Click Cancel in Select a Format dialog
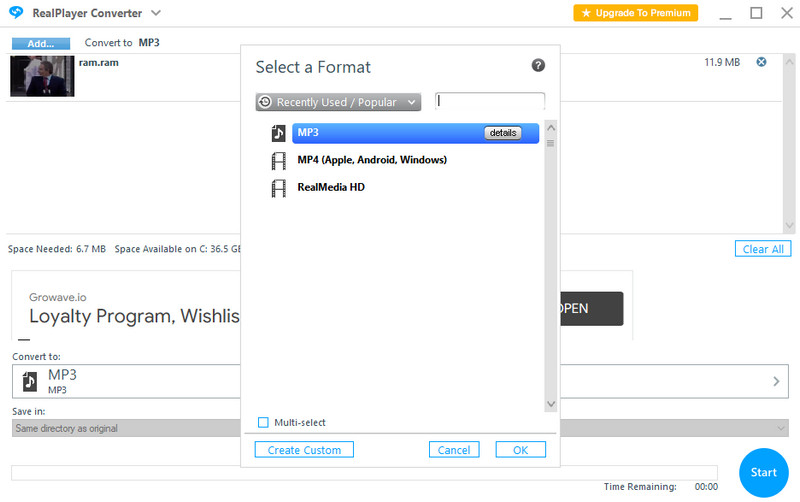Screen dimensions: 800x502 [454, 450]
